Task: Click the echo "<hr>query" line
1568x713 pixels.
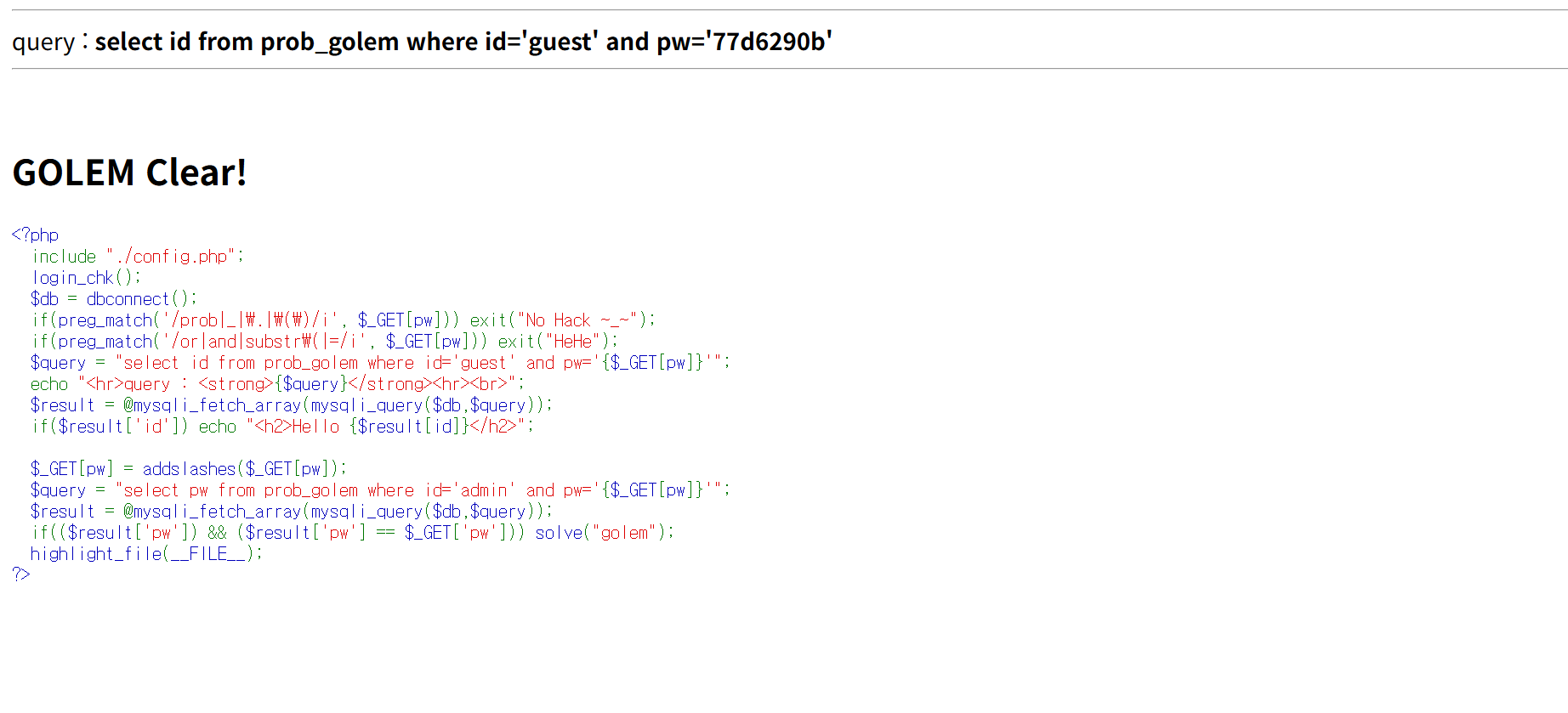Action: 277,383
